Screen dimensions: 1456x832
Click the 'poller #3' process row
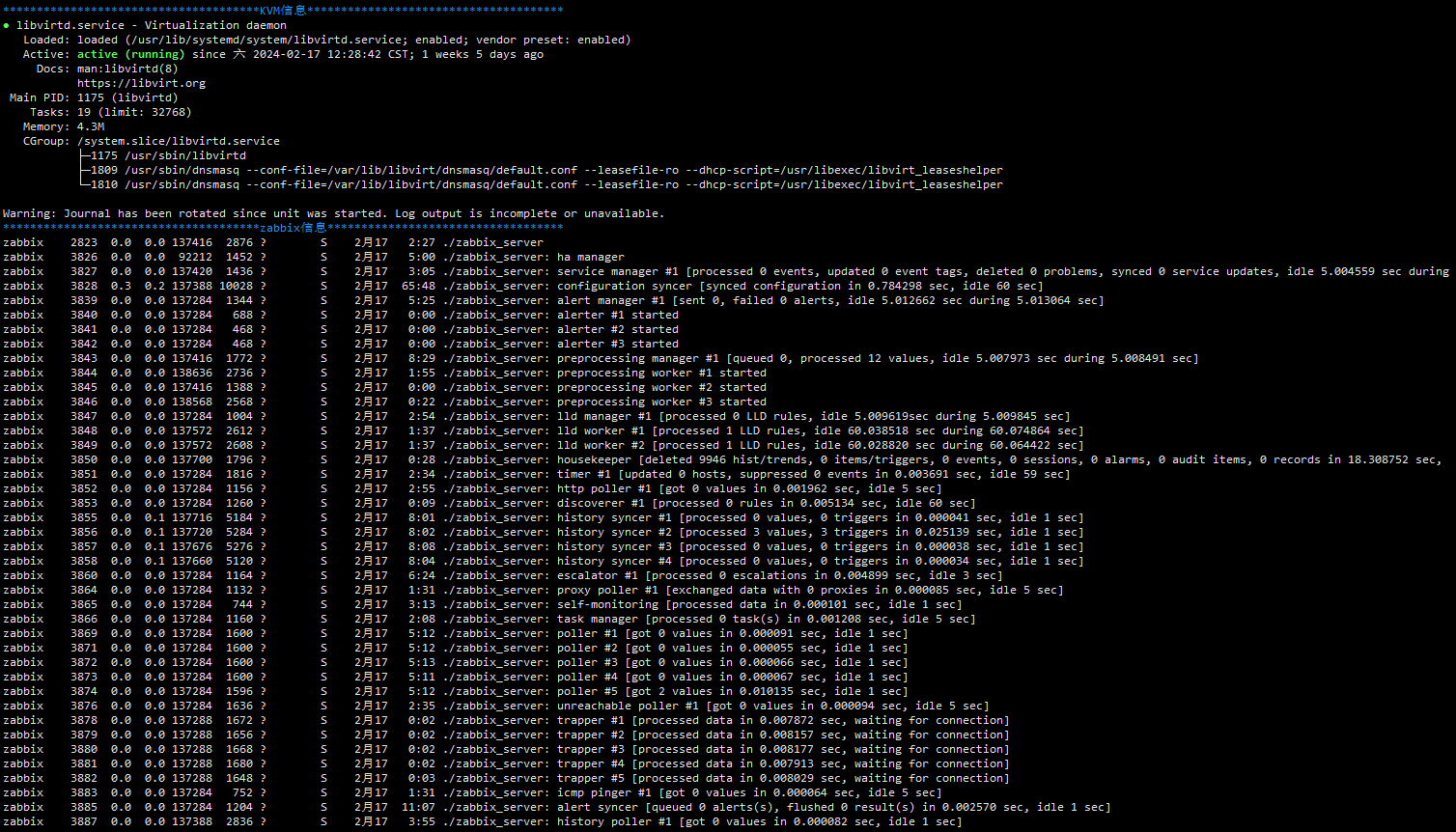456,662
